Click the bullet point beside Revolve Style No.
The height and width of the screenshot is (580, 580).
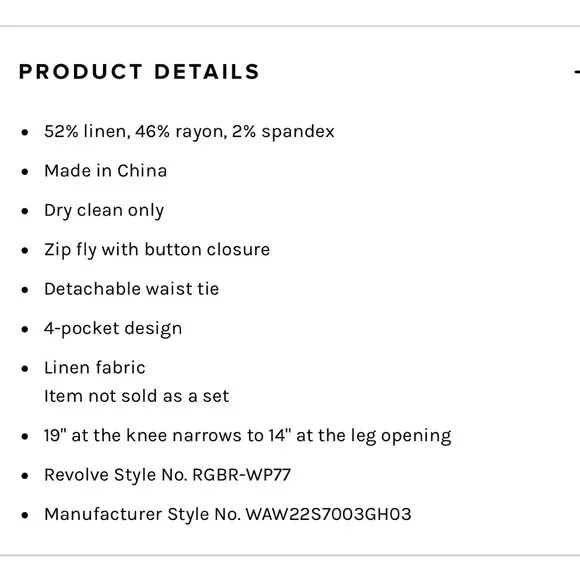(x=25, y=476)
